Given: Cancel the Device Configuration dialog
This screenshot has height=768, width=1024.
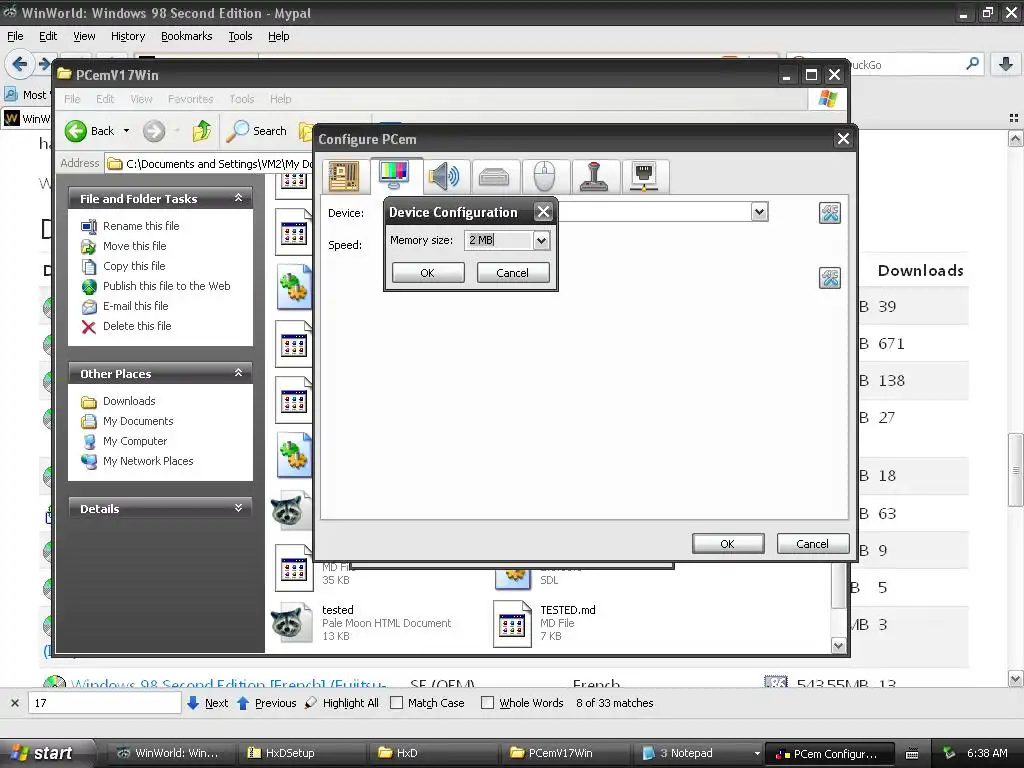Looking at the screenshot, I should (x=513, y=273).
